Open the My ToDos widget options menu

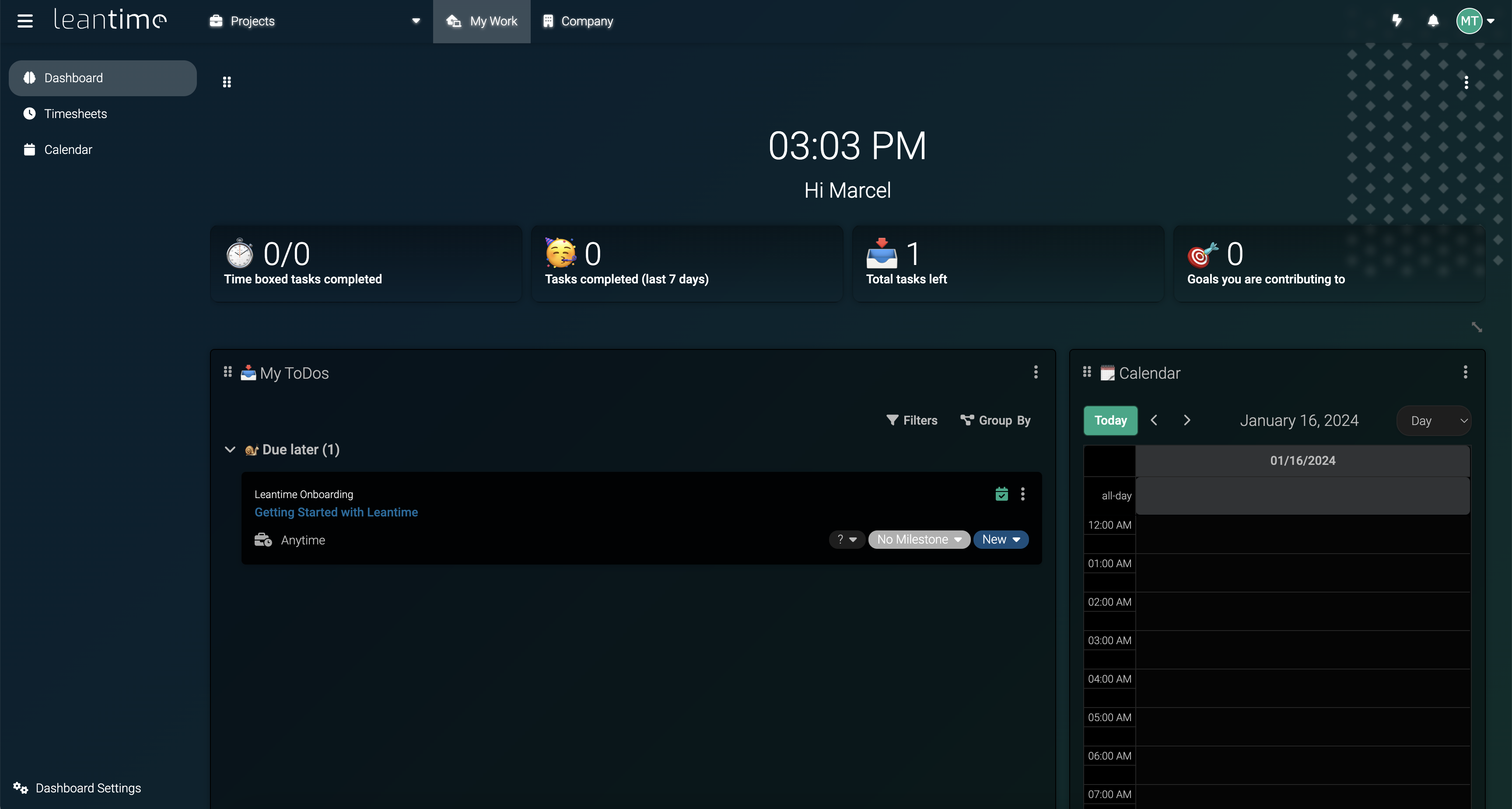point(1036,372)
